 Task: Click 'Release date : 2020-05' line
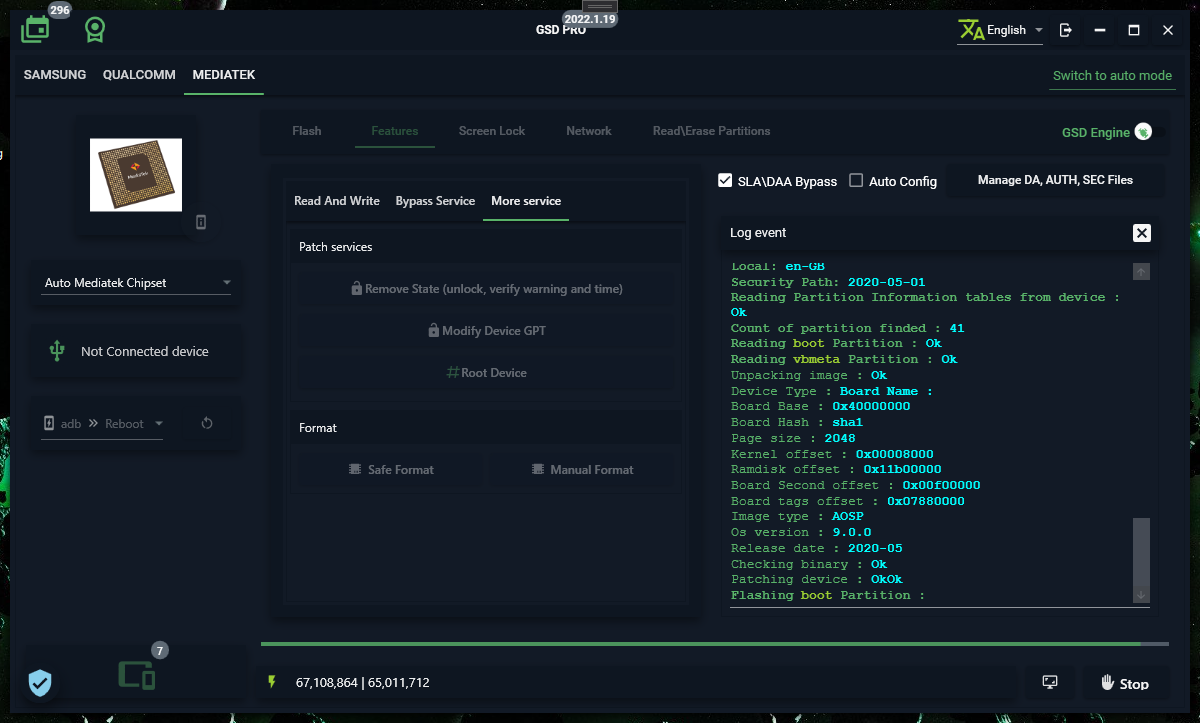tap(817, 549)
